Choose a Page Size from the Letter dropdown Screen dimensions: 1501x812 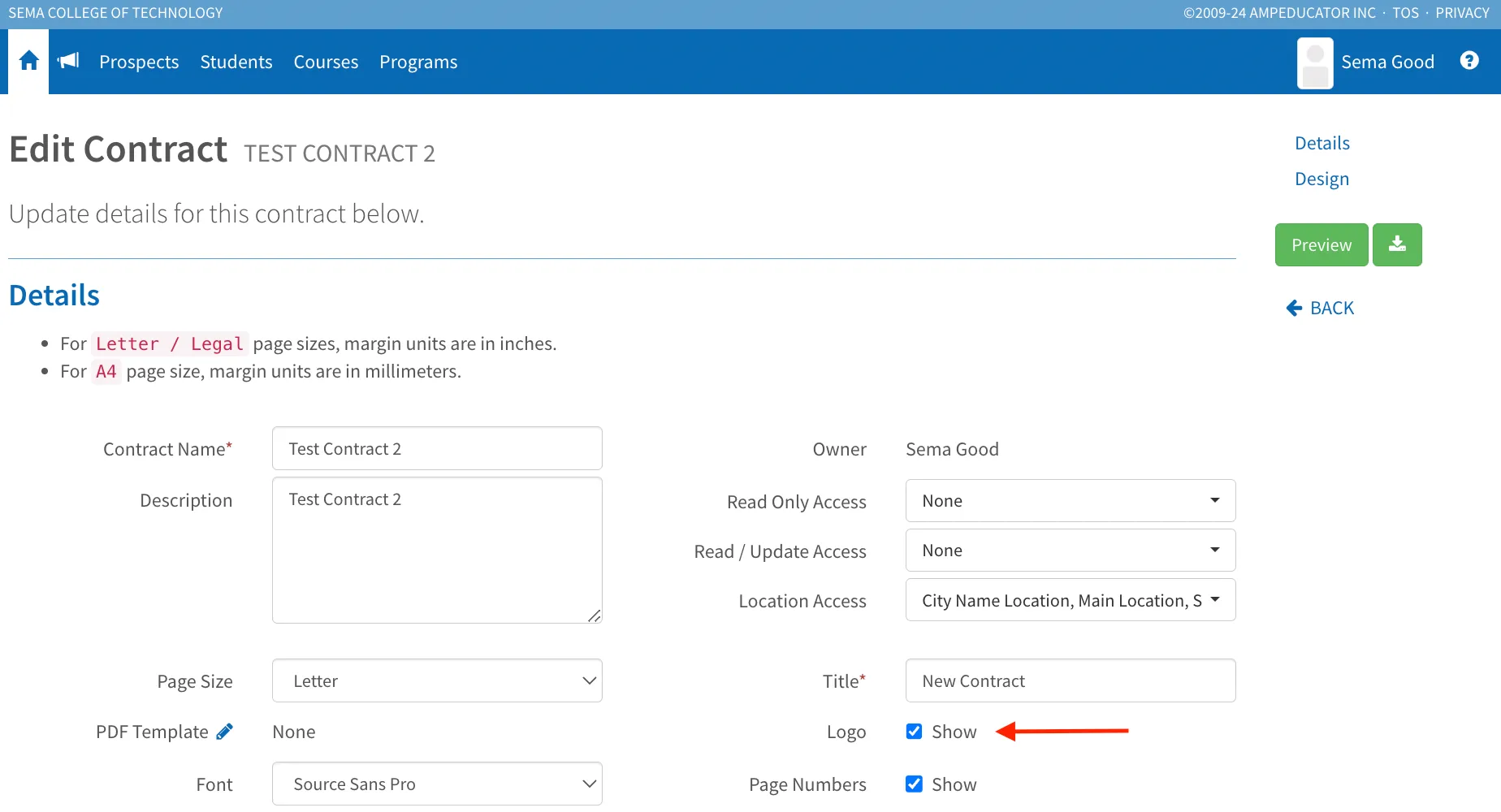tap(437, 680)
